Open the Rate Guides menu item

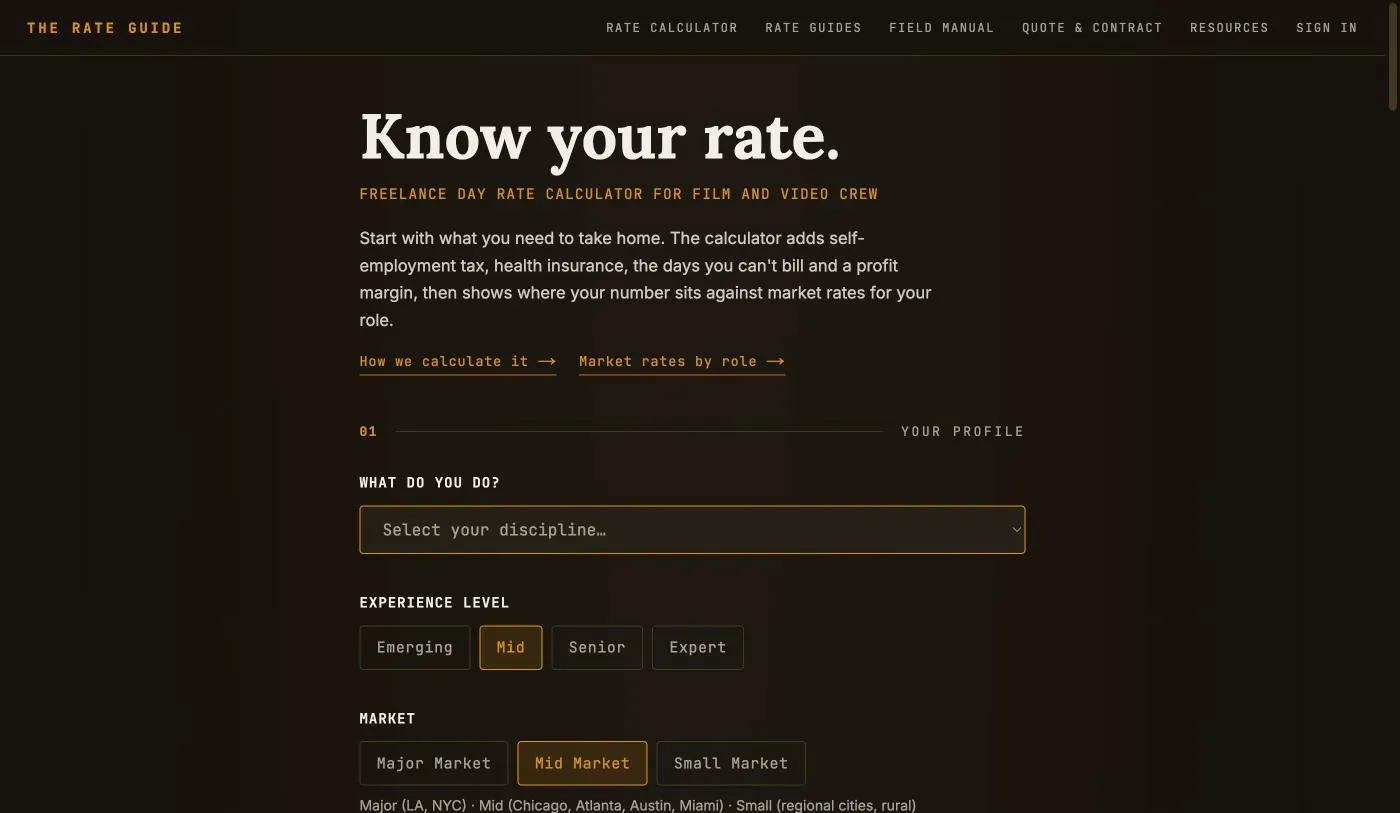(813, 28)
